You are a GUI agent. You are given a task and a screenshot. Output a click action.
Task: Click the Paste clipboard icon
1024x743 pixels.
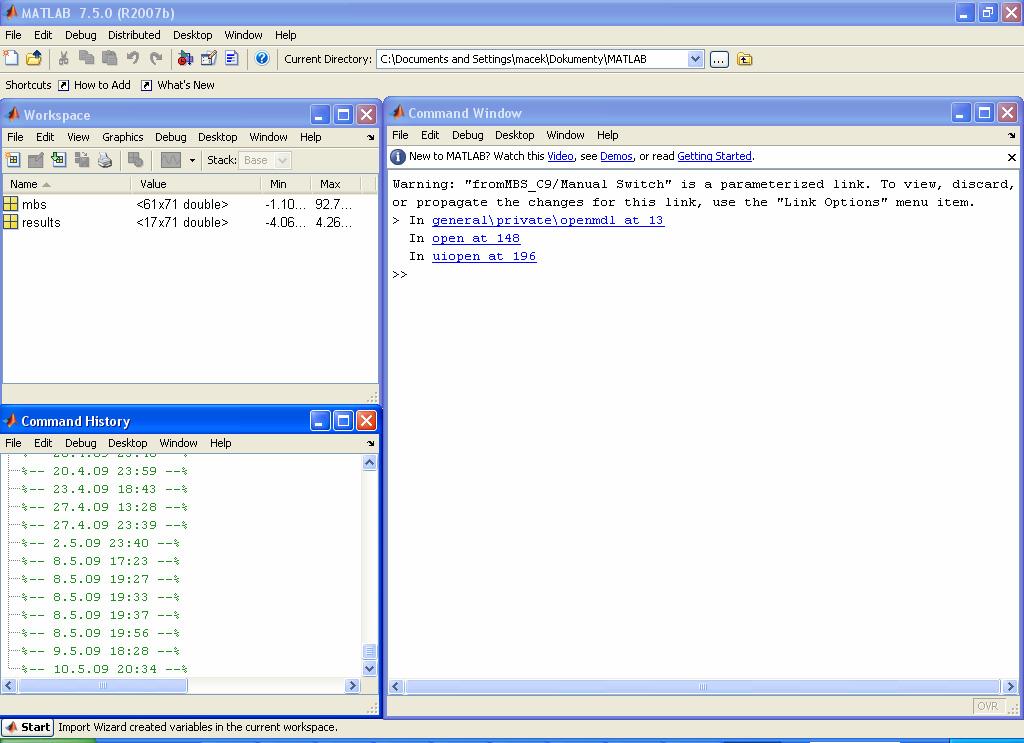tap(109, 59)
